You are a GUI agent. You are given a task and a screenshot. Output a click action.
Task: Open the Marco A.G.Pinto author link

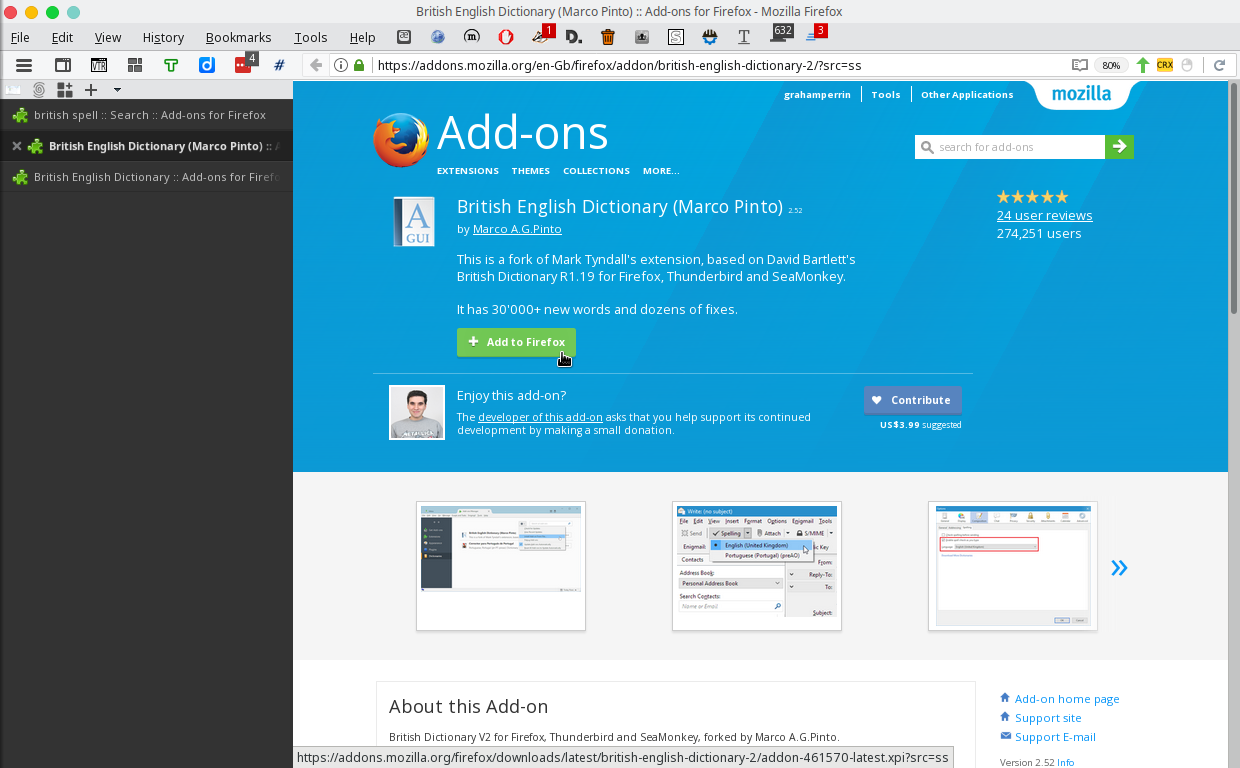(517, 229)
